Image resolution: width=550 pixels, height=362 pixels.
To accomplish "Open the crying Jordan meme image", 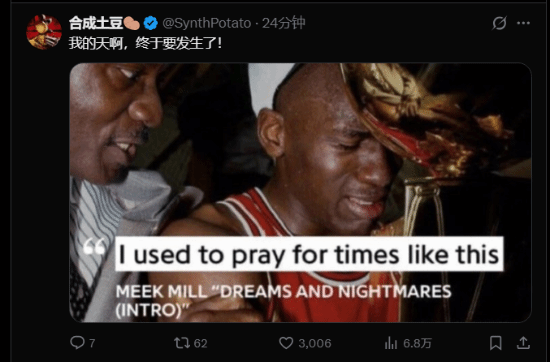I will point(300,192).
